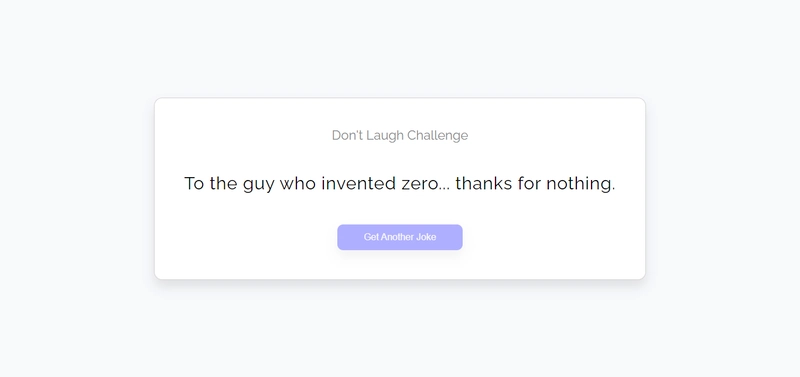Screen dimensions: 800x377
Task: Click the ellipsis after "zero" in the joke
Action: tap(444, 189)
